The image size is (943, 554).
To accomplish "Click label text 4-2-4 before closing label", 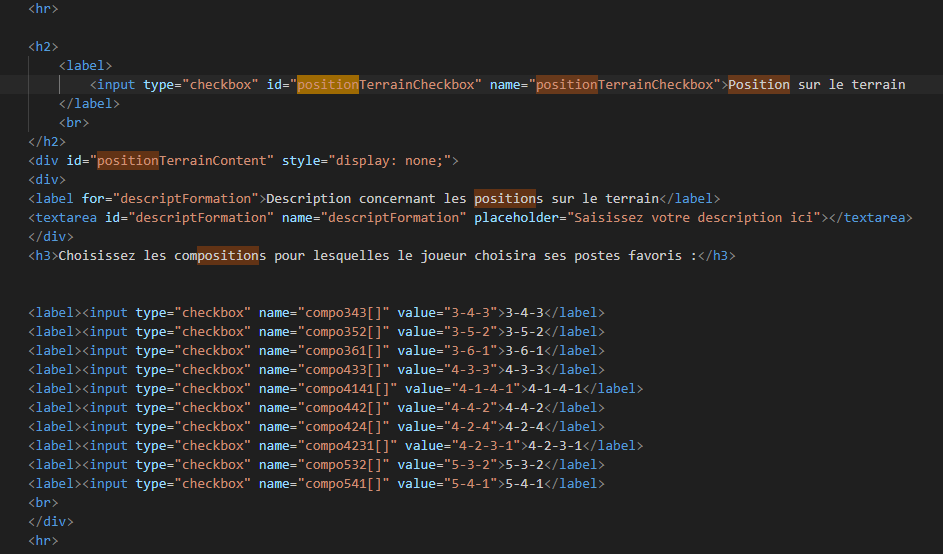I will point(524,427).
